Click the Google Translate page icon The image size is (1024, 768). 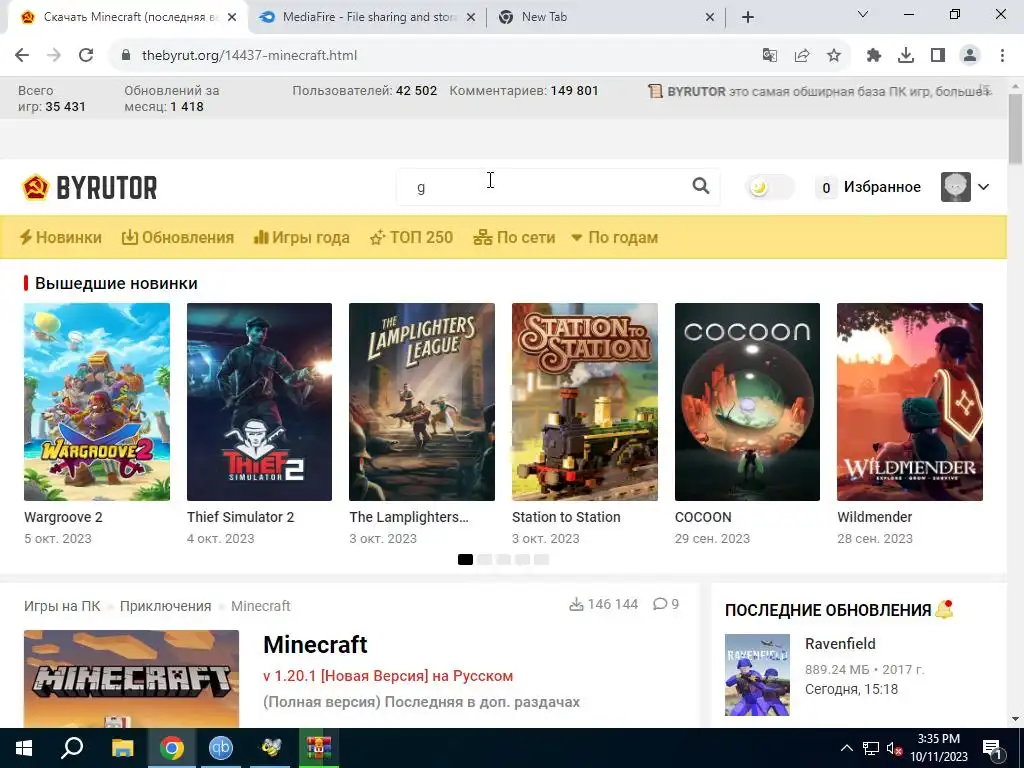770,56
